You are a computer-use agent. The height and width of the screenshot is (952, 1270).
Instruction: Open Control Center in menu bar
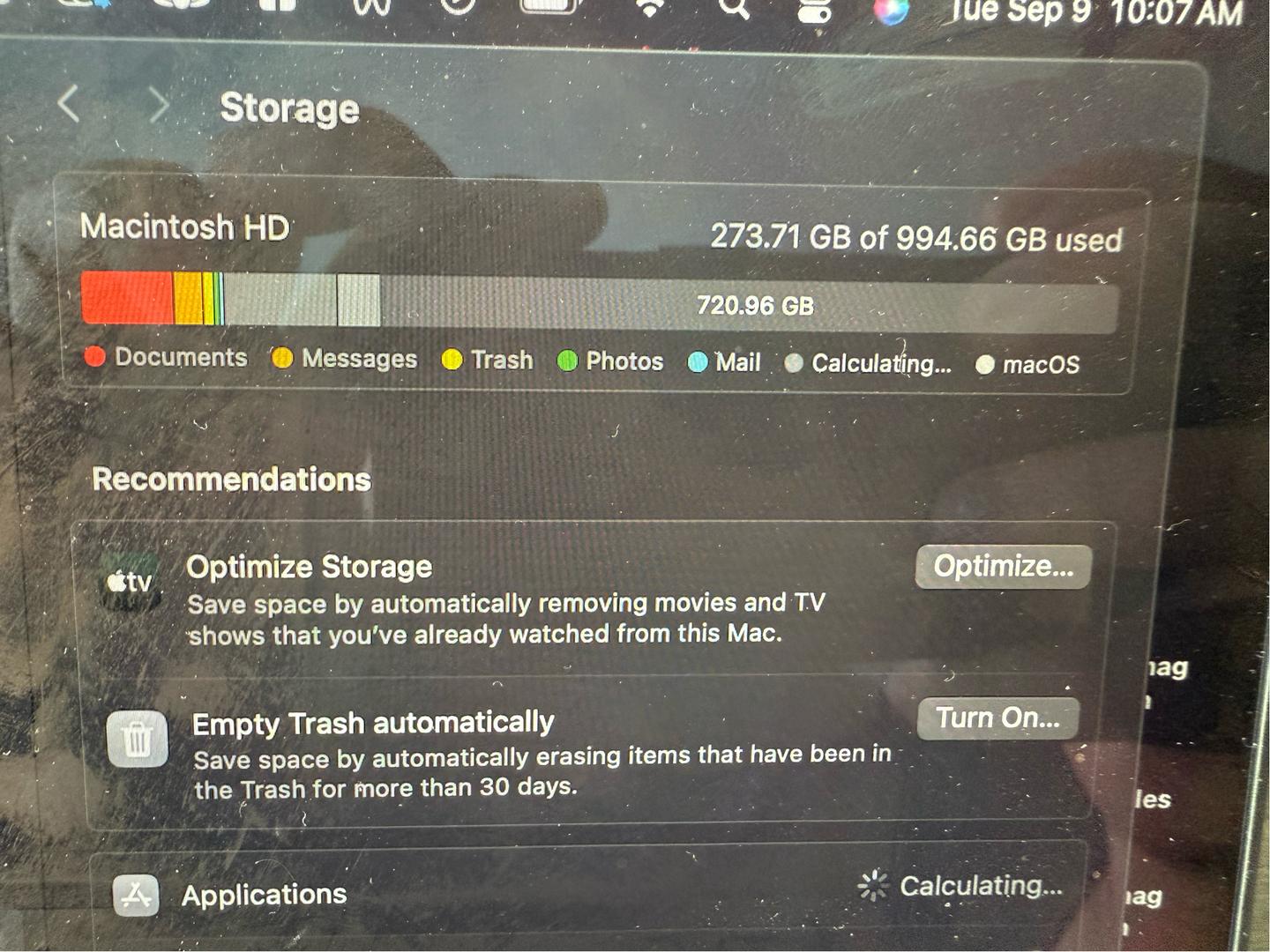(814, 11)
